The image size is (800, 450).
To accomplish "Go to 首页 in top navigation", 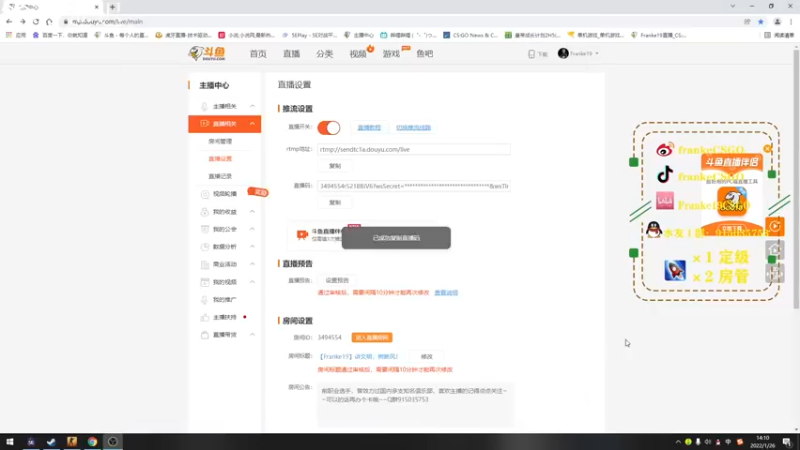I will (258, 54).
